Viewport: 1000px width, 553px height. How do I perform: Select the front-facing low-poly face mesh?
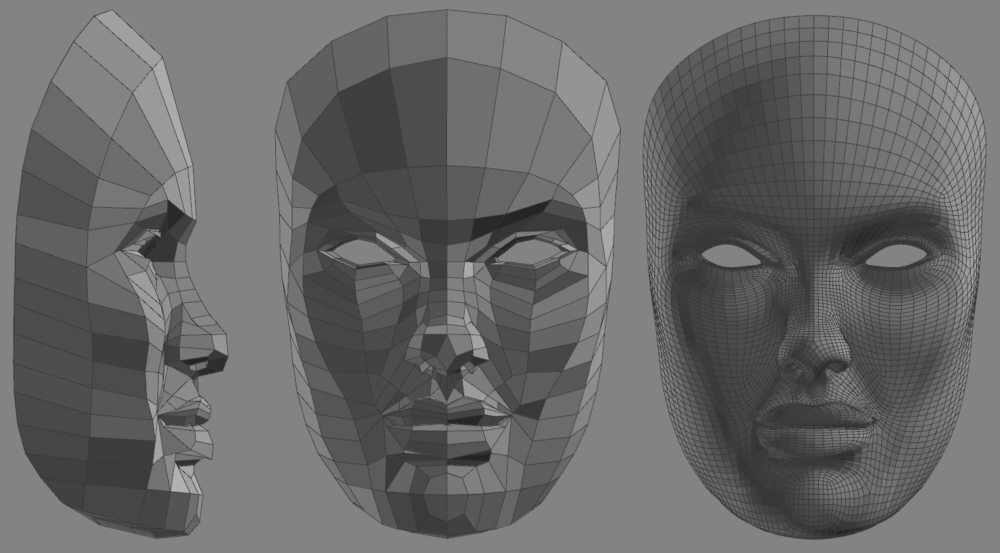coord(447,274)
